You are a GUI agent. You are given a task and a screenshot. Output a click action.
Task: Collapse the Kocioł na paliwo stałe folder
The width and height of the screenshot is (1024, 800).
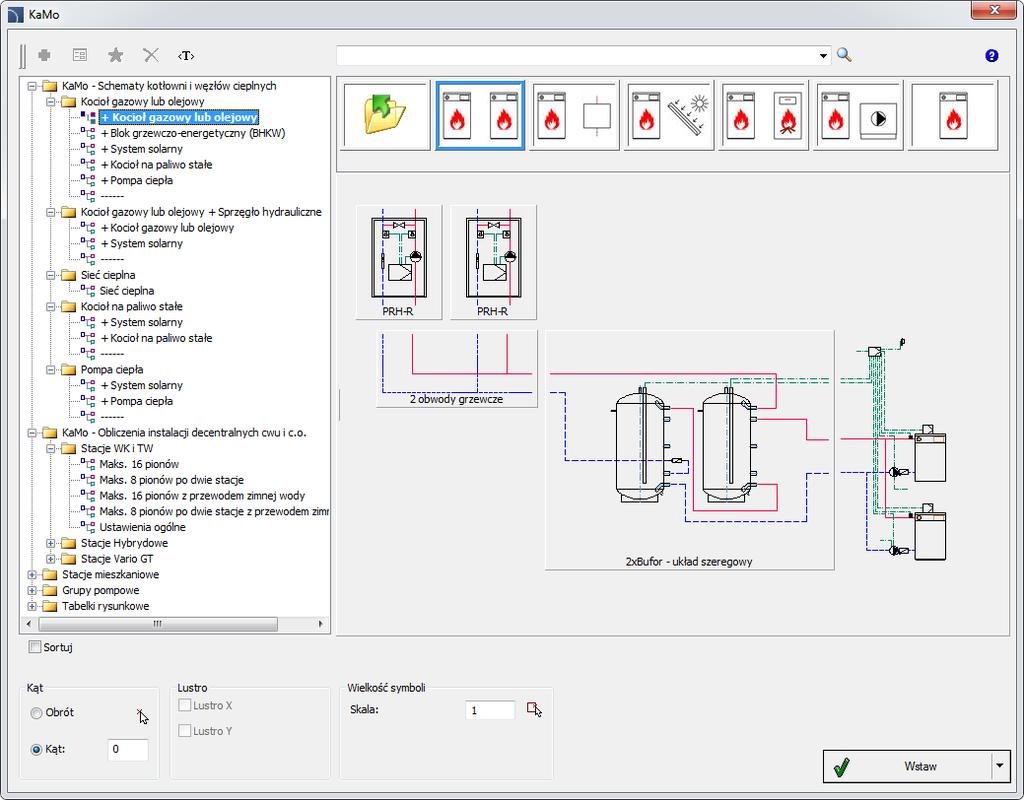[50, 307]
